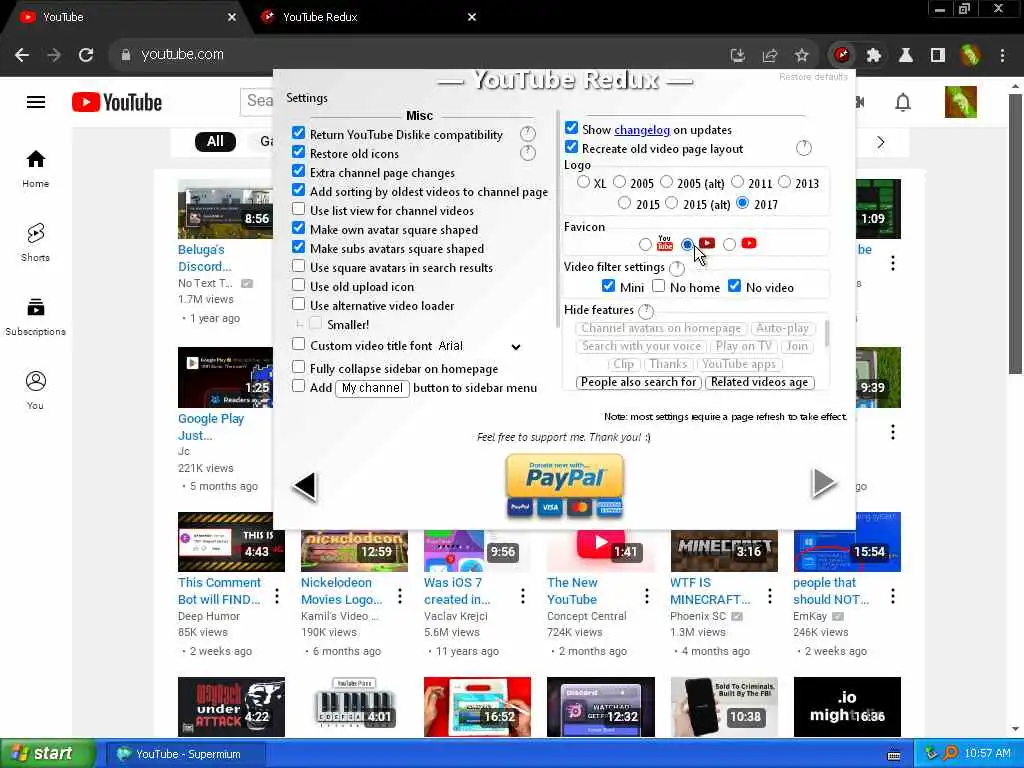Image resolution: width=1024 pixels, height=768 pixels.
Task: Open the browser flask labs icon
Action: tap(906, 55)
